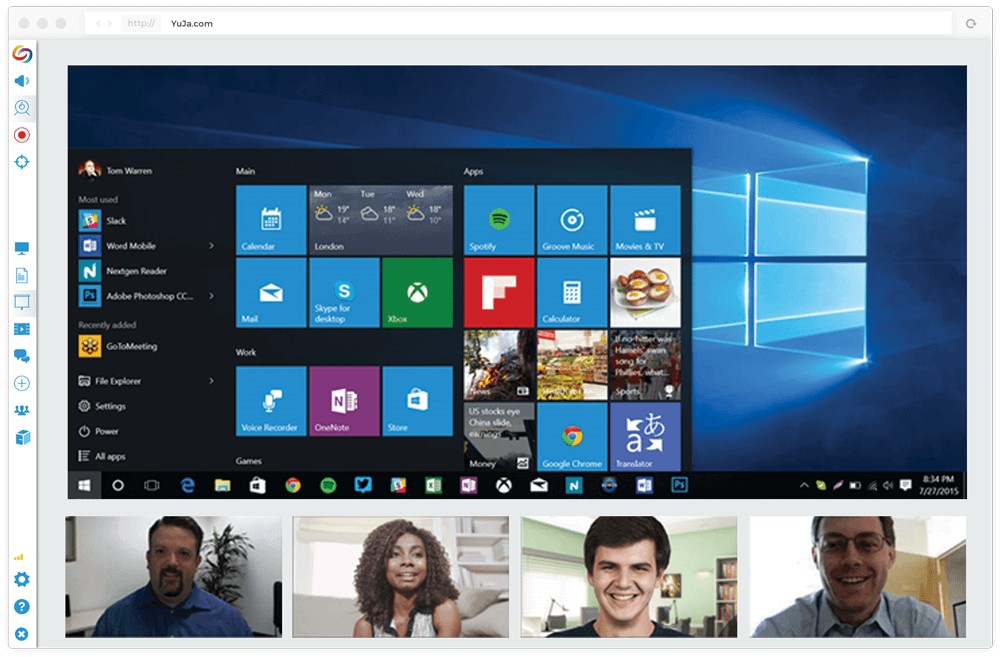Open Microsoft Edge from taskbar
This screenshot has height=657, width=1000.
pyautogui.click(x=187, y=485)
